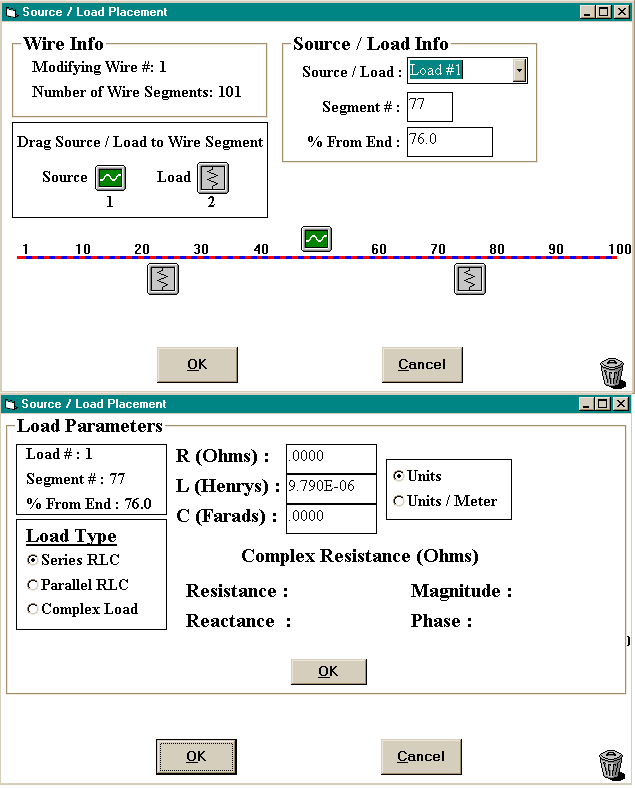Screen dimensions: 635x788
Task: Click the trash can in lower window
Action: [x=612, y=763]
